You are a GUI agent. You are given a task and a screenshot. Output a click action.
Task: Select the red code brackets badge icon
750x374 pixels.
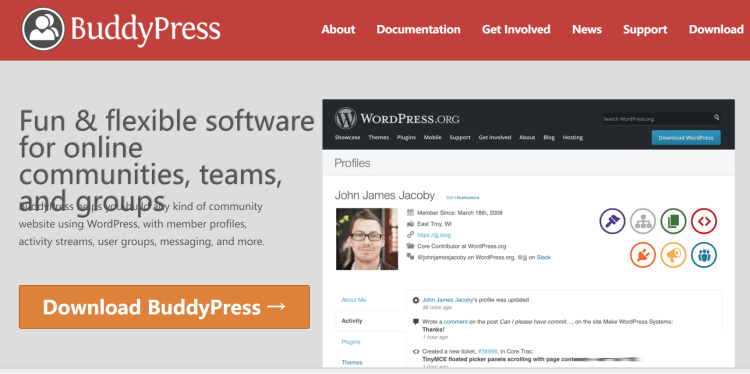pos(704,221)
